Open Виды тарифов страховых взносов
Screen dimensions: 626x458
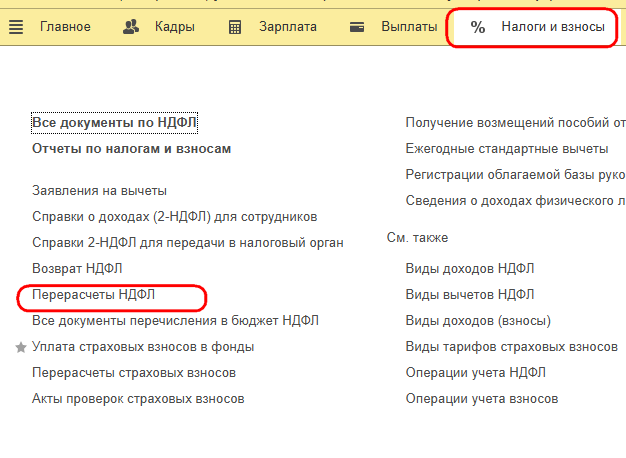pyautogui.click(x=512, y=347)
